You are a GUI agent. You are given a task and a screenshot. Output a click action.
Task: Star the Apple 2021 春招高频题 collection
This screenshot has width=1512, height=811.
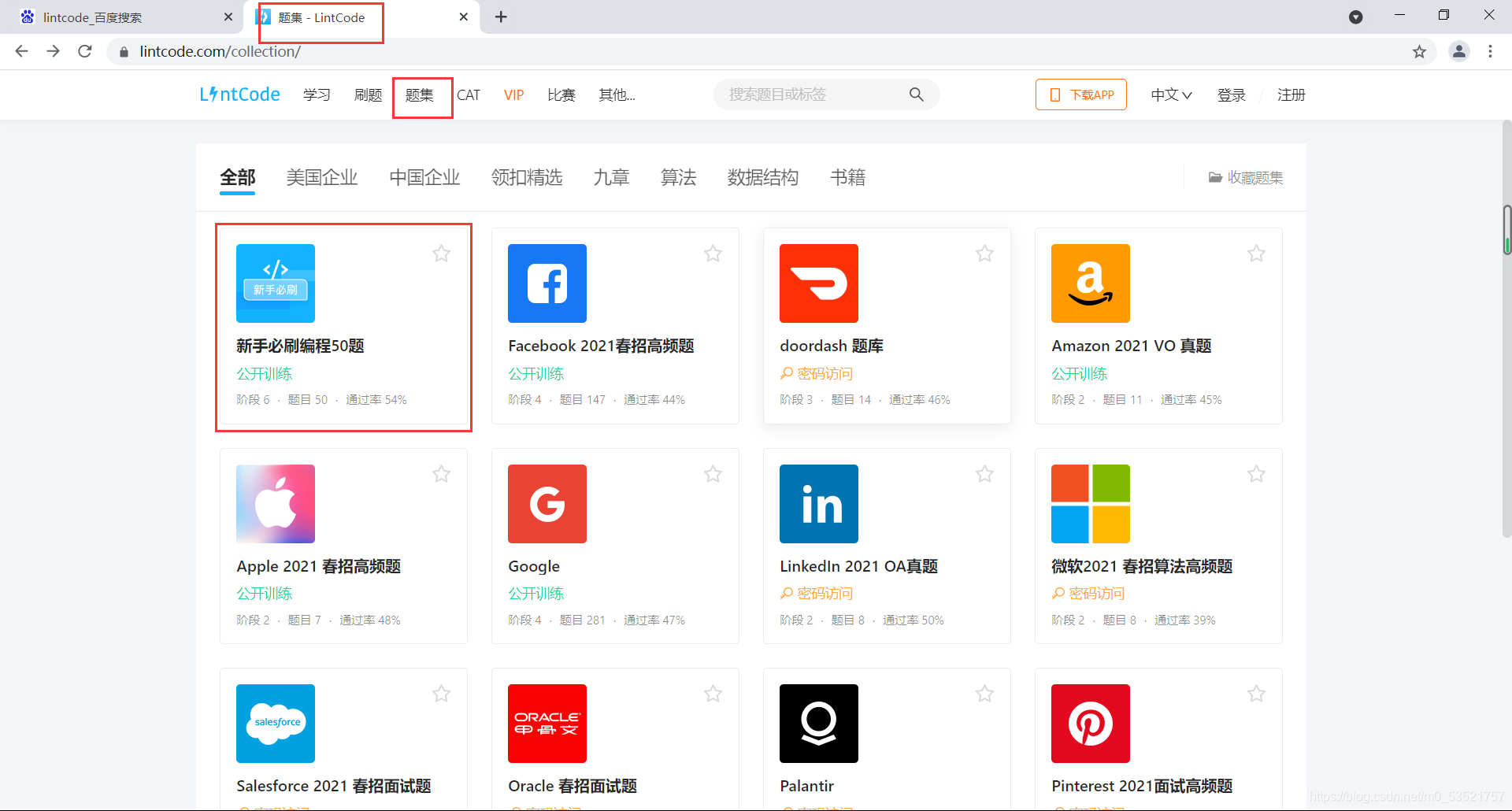(x=441, y=474)
